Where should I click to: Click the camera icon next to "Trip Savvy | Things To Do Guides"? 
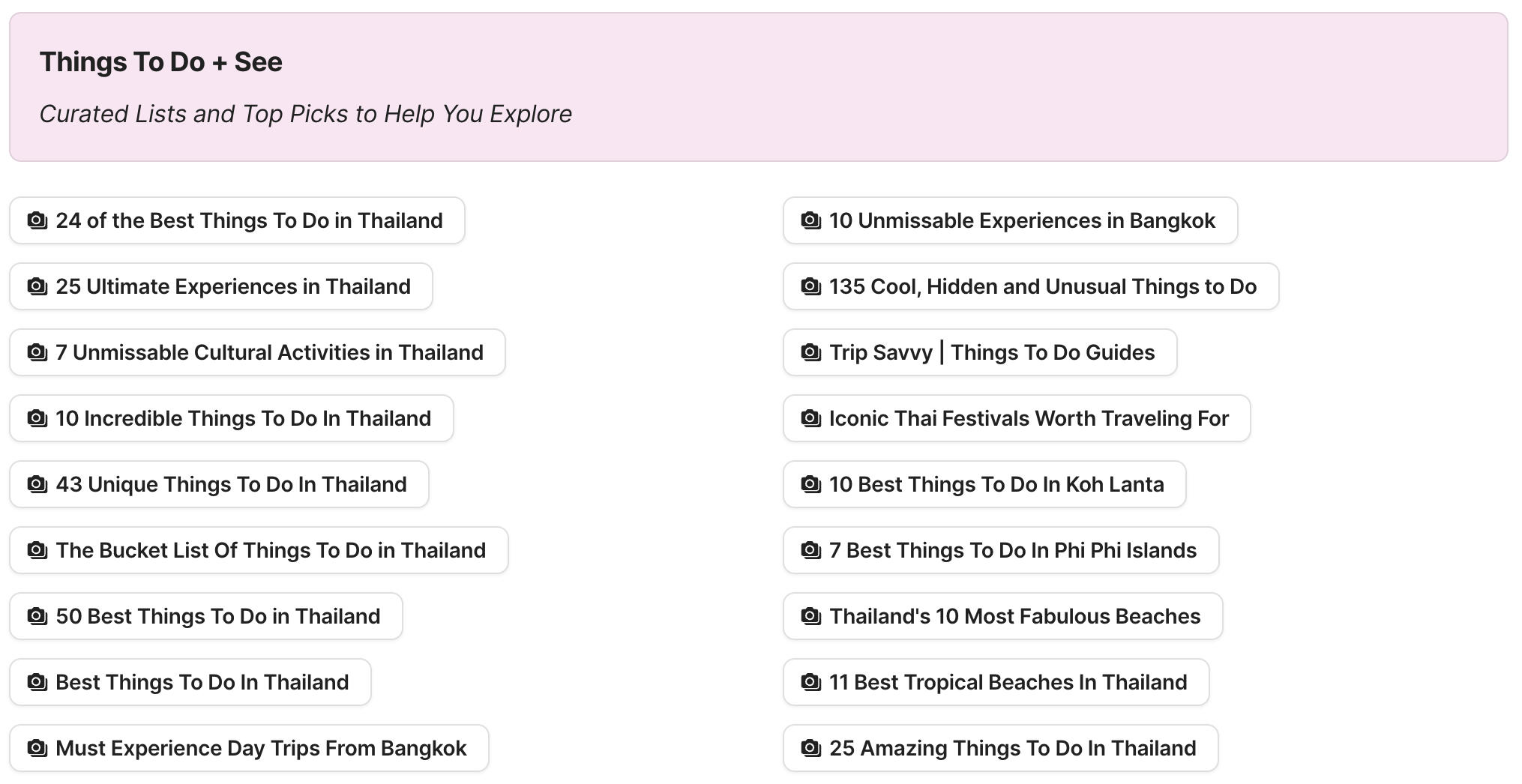click(x=810, y=352)
